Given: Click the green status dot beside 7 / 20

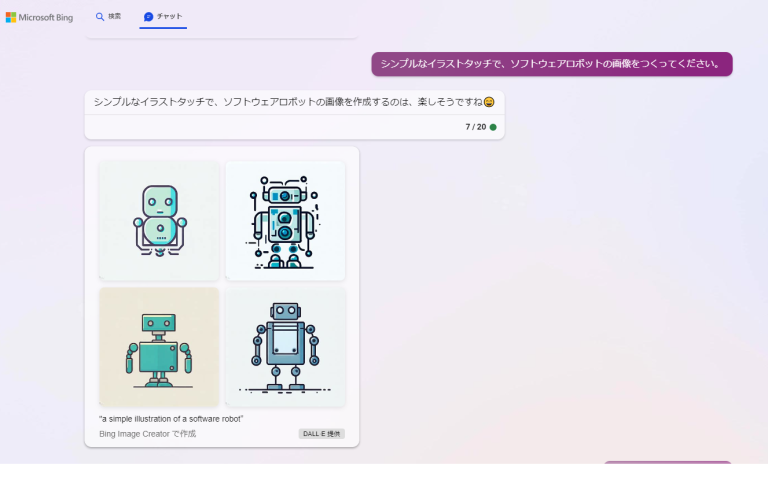Looking at the screenshot, I should (x=493, y=127).
